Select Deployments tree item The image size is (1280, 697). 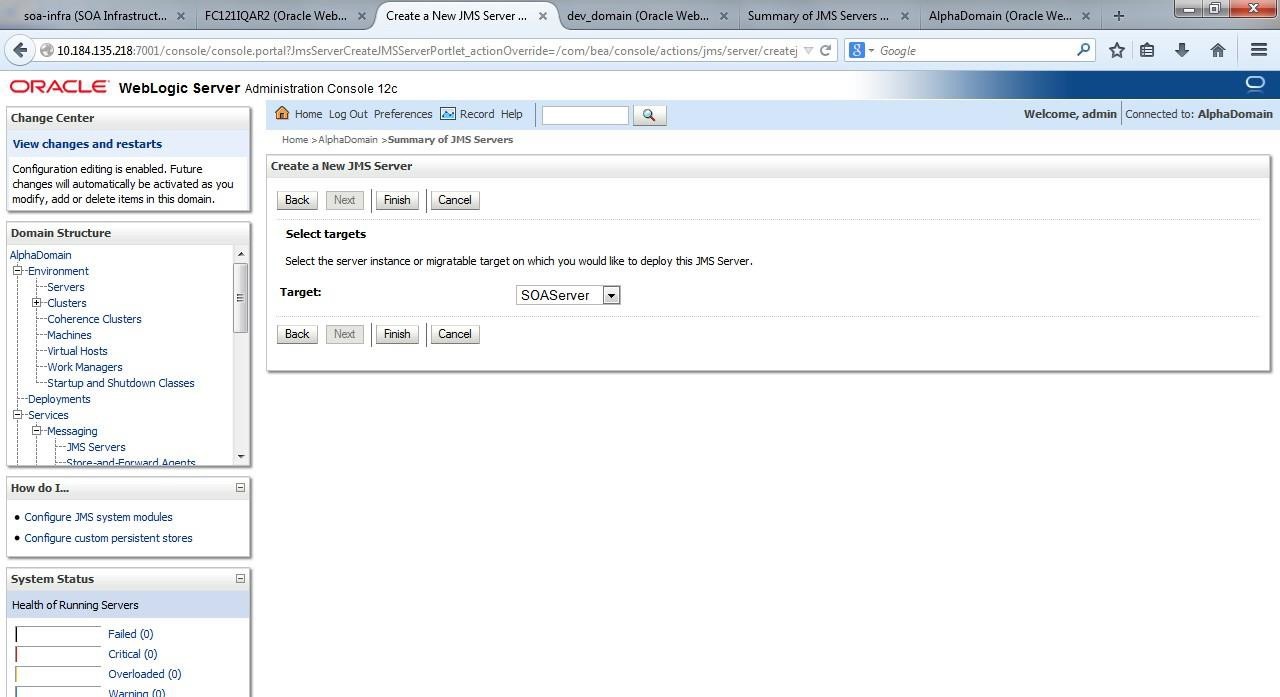(x=59, y=399)
